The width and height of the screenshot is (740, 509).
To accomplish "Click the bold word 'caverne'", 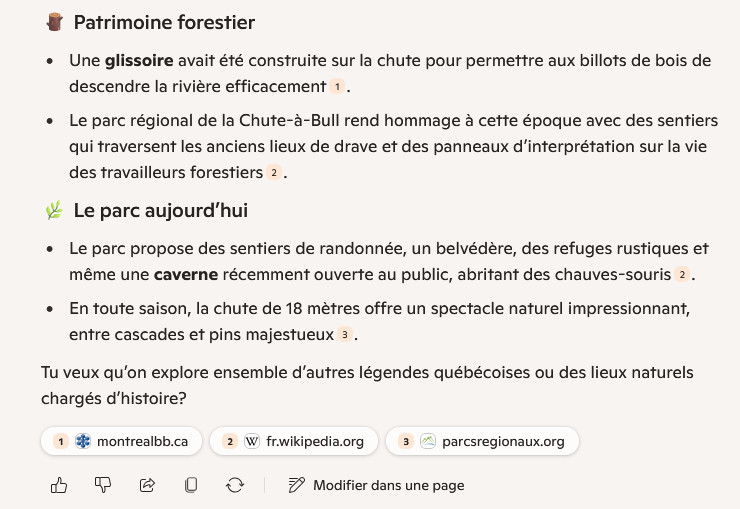I will coord(185,274).
